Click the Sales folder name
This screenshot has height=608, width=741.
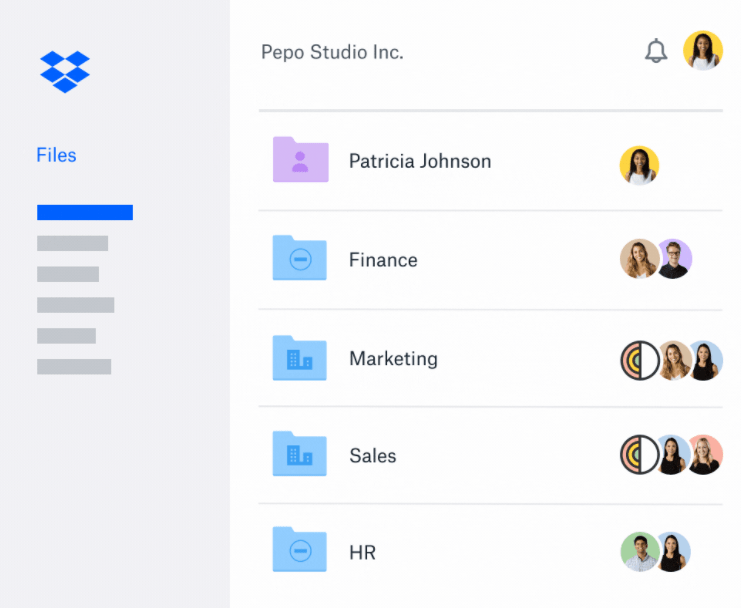click(x=372, y=456)
